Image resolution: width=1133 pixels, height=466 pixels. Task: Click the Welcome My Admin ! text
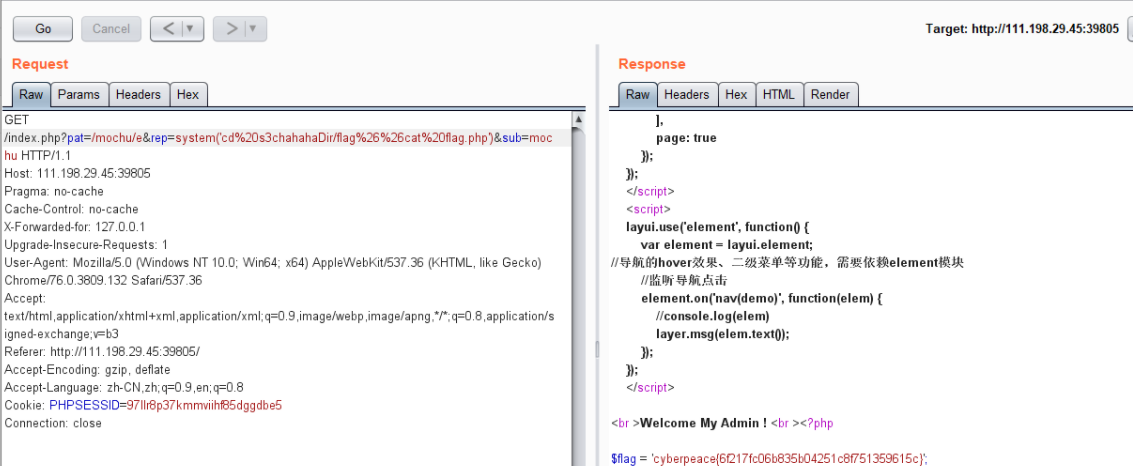[704, 423]
